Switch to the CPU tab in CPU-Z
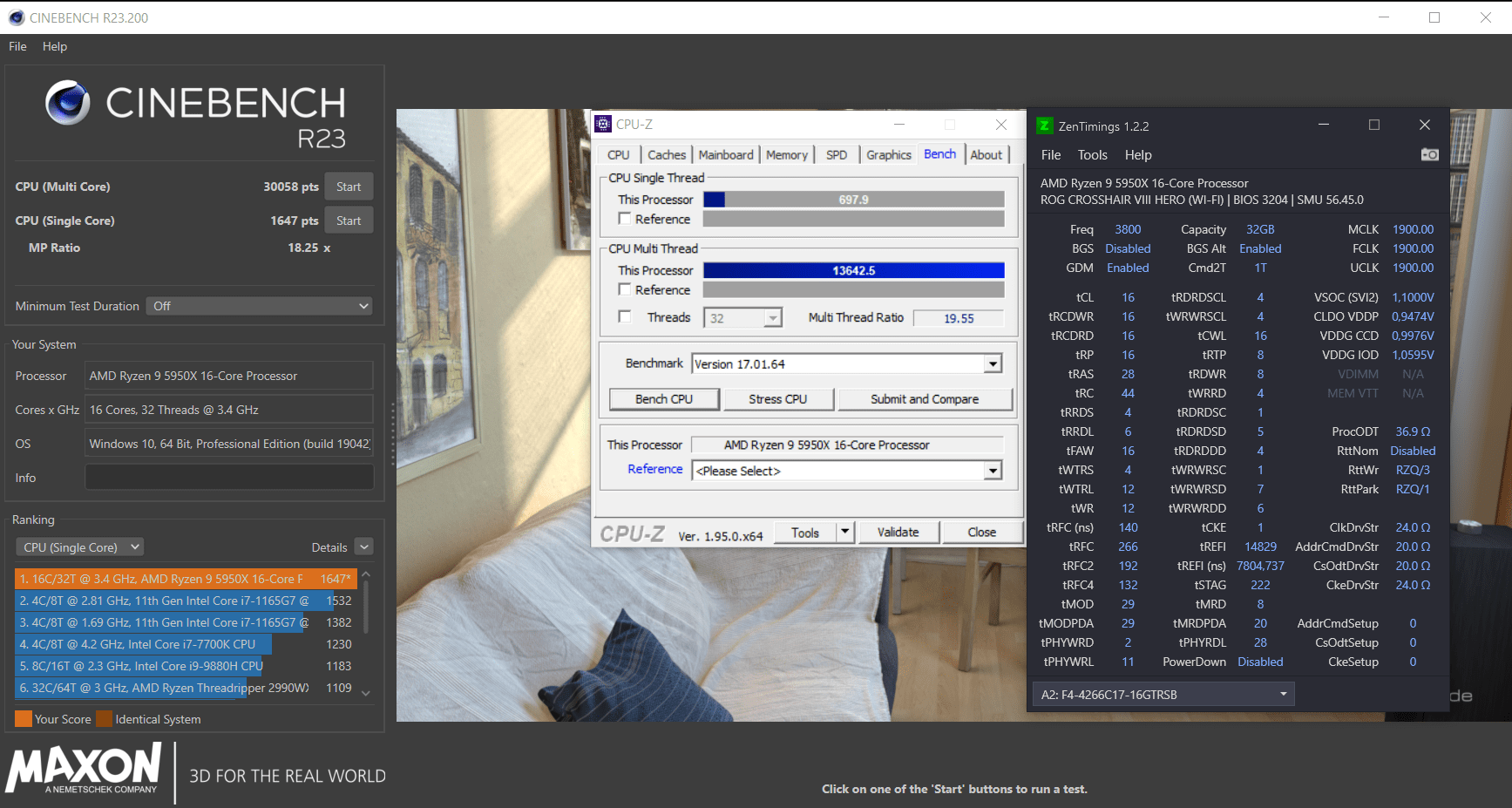 (619, 154)
